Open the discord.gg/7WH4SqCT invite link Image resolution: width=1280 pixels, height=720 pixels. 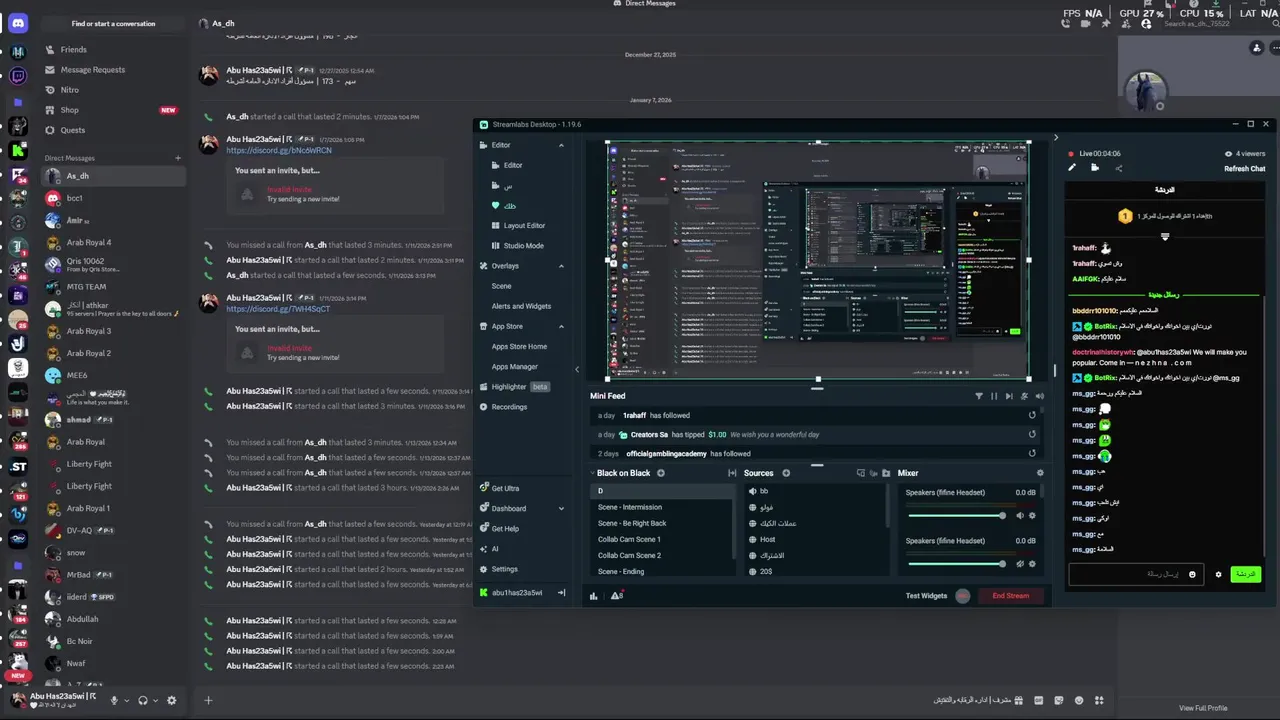point(277,309)
